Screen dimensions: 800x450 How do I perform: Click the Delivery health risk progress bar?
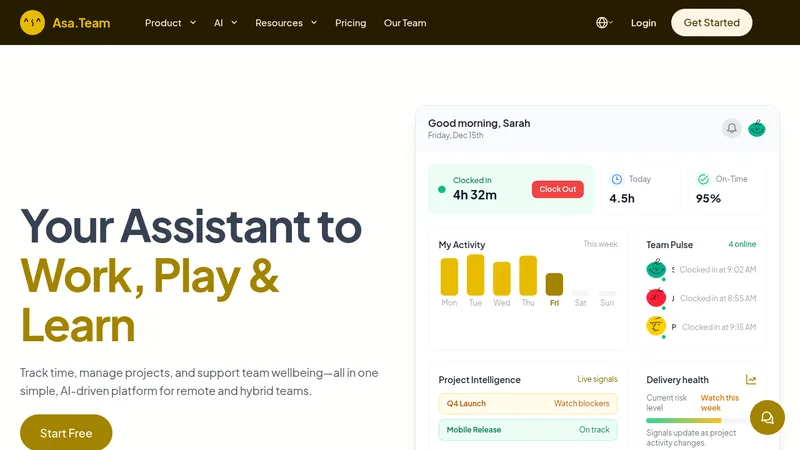pyautogui.click(x=697, y=420)
